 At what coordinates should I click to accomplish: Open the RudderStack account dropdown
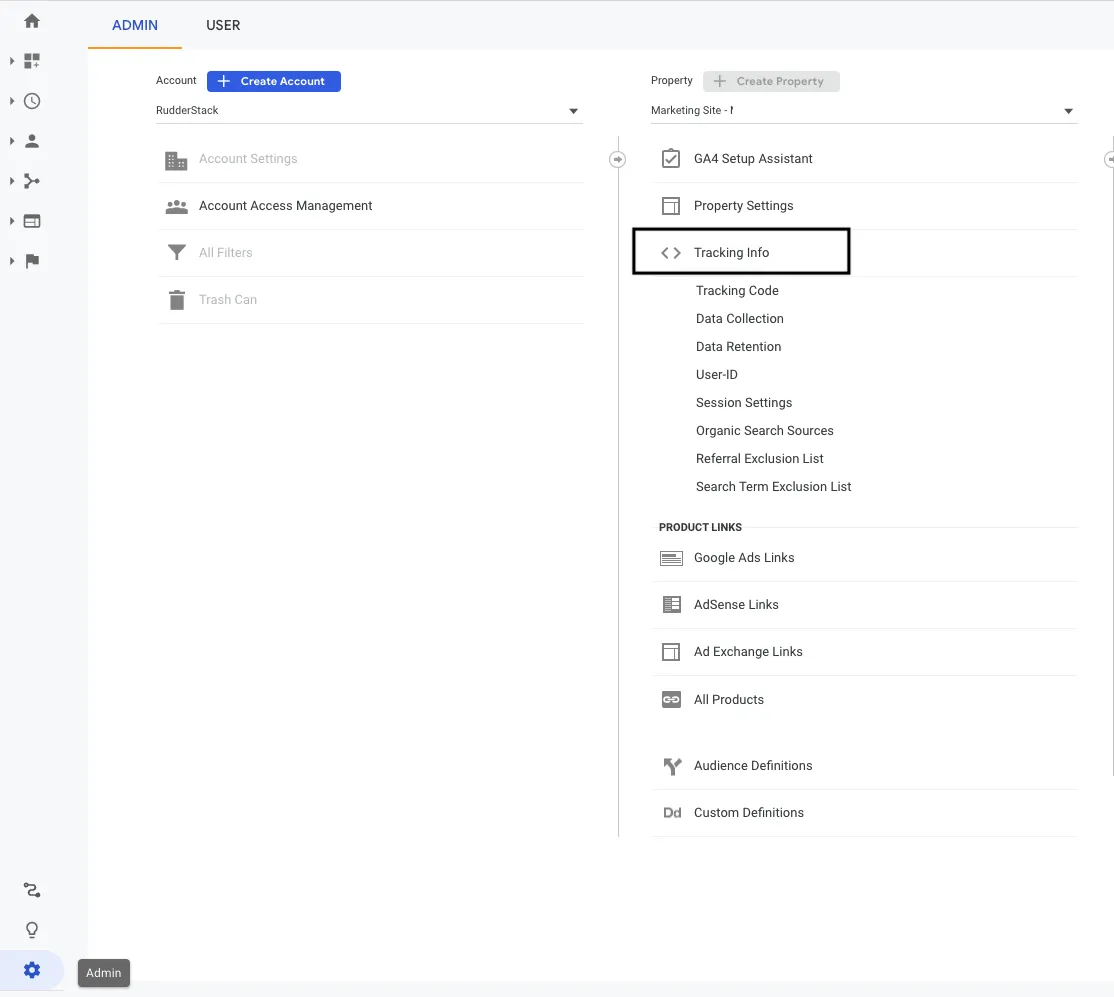pos(369,111)
